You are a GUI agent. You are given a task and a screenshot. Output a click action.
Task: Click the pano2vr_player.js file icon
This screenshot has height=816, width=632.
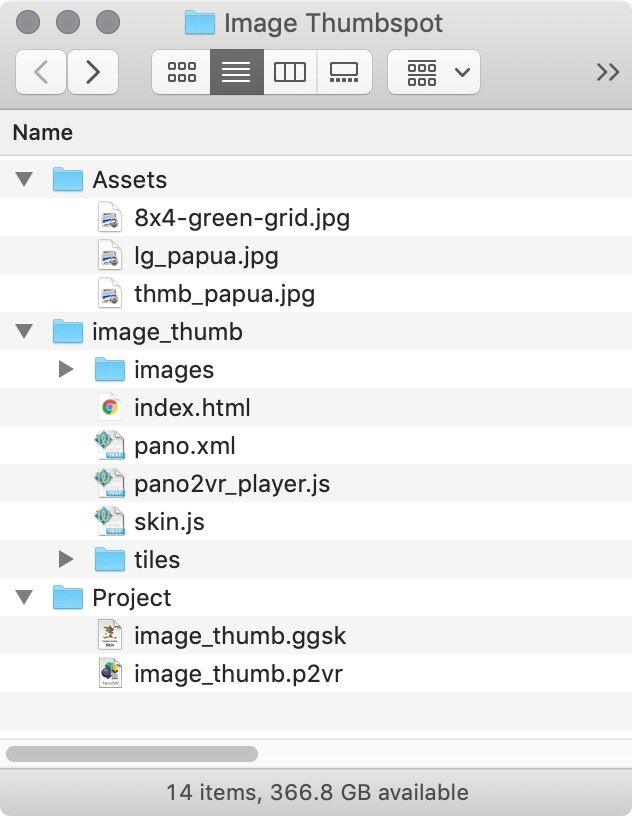point(110,483)
